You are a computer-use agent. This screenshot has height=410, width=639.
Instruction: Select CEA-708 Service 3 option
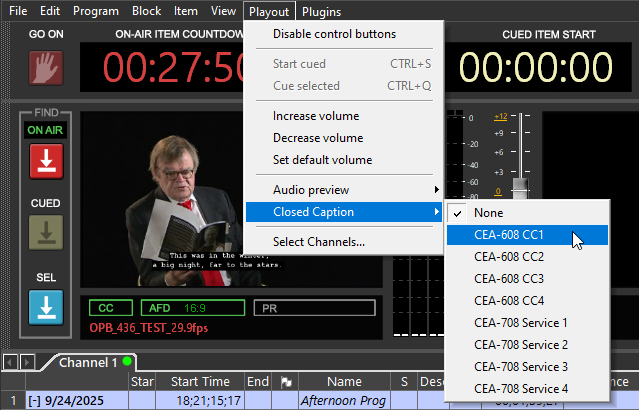point(527,367)
